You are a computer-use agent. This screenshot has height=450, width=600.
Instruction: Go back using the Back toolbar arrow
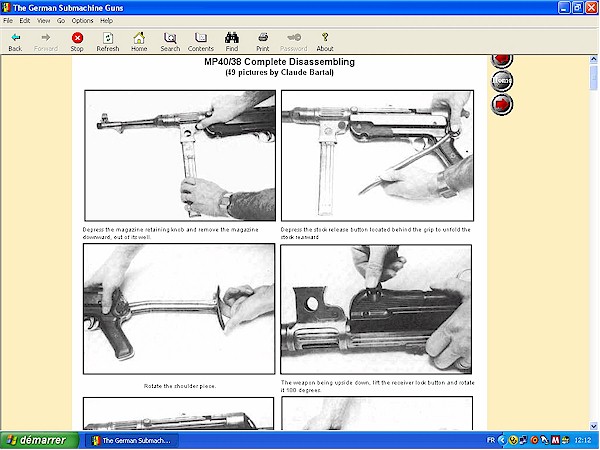(15, 38)
